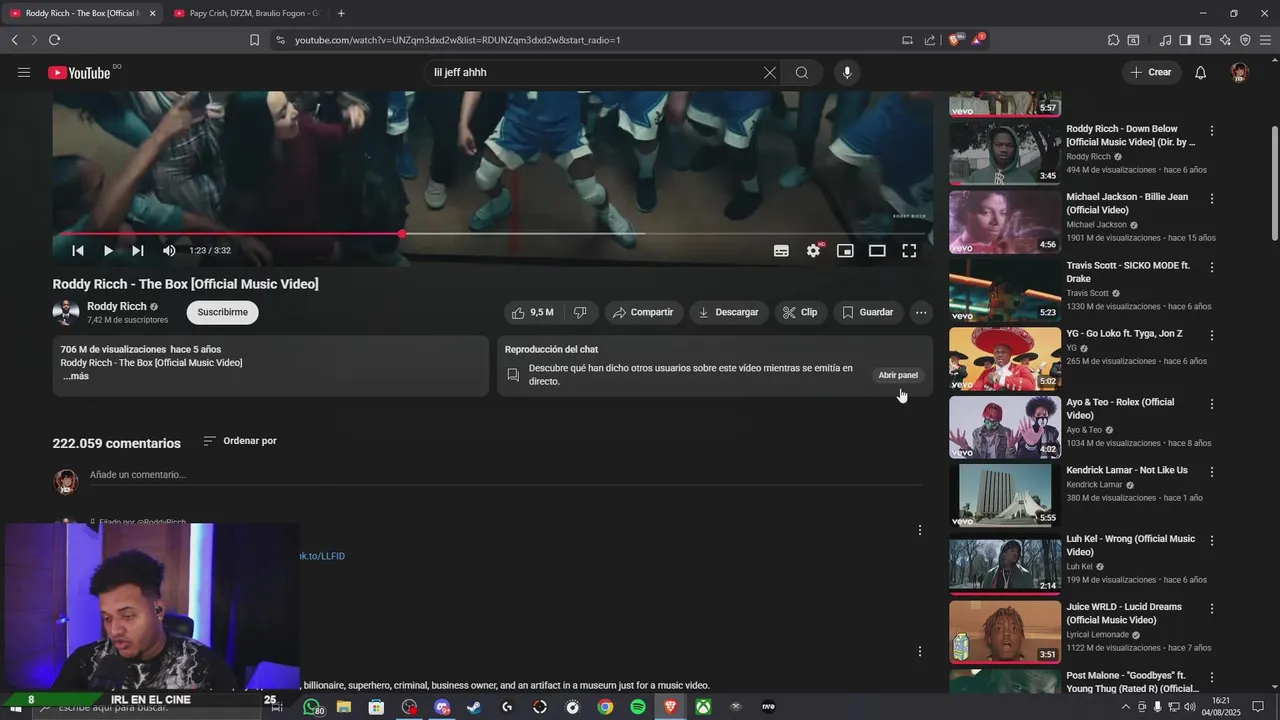The width and height of the screenshot is (1280, 720).
Task: Download the video via Descargar
Action: pyautogui.click(x=729, y=312)
